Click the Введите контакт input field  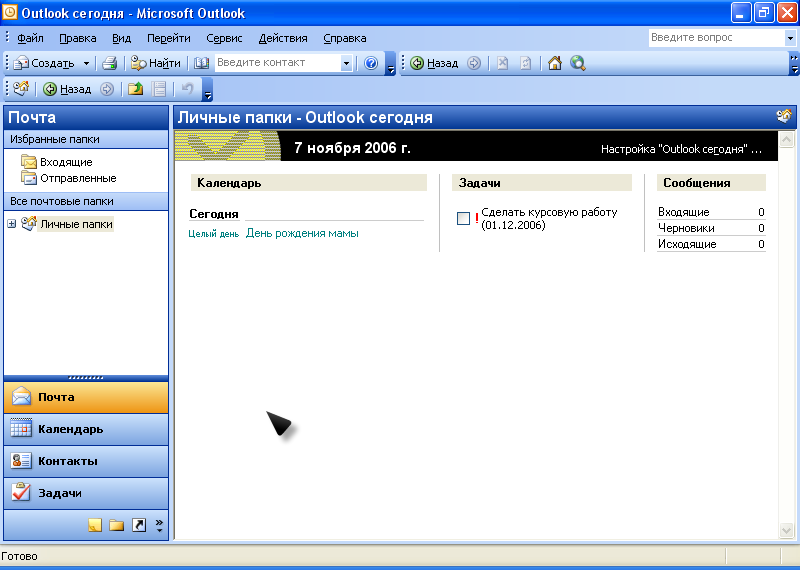278,63
